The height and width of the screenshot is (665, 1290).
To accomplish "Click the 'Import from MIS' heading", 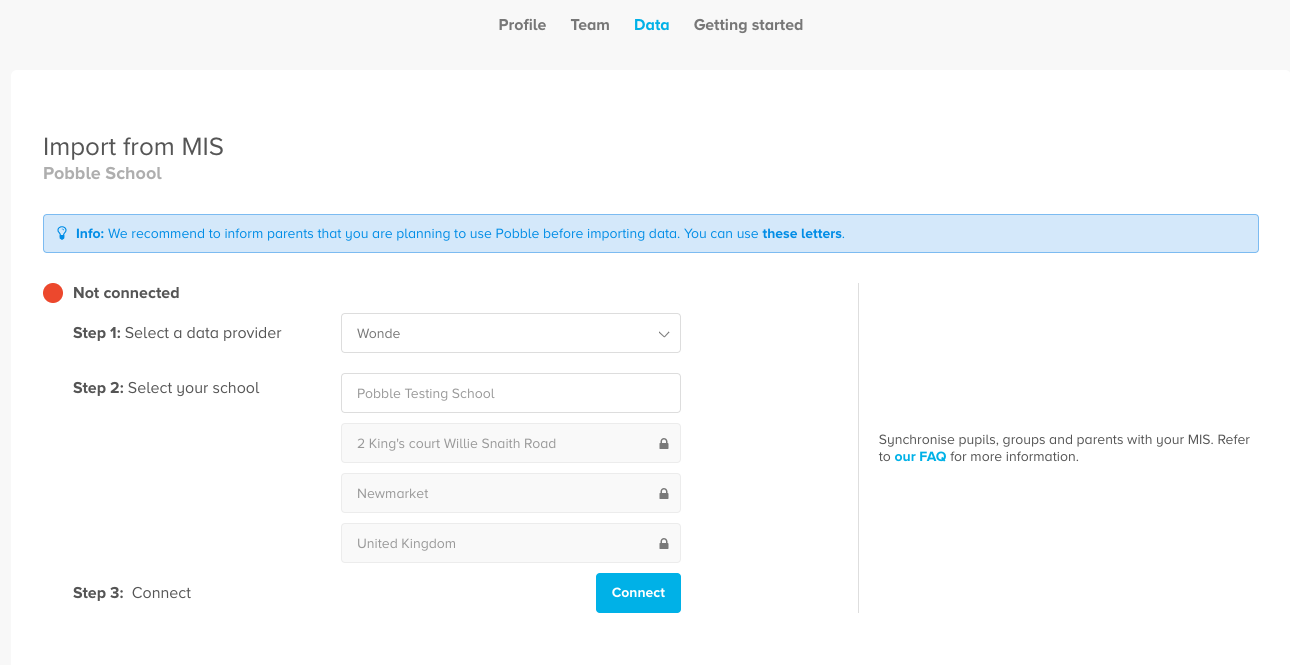I will (133, 147).
